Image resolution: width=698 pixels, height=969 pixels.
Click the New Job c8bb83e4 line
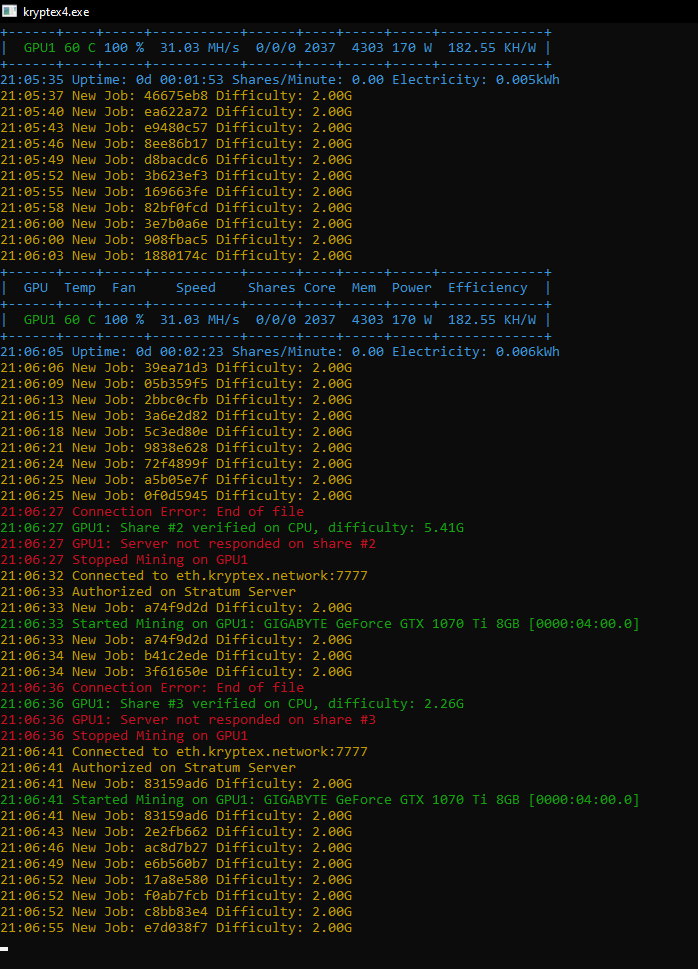coord(176,912)
